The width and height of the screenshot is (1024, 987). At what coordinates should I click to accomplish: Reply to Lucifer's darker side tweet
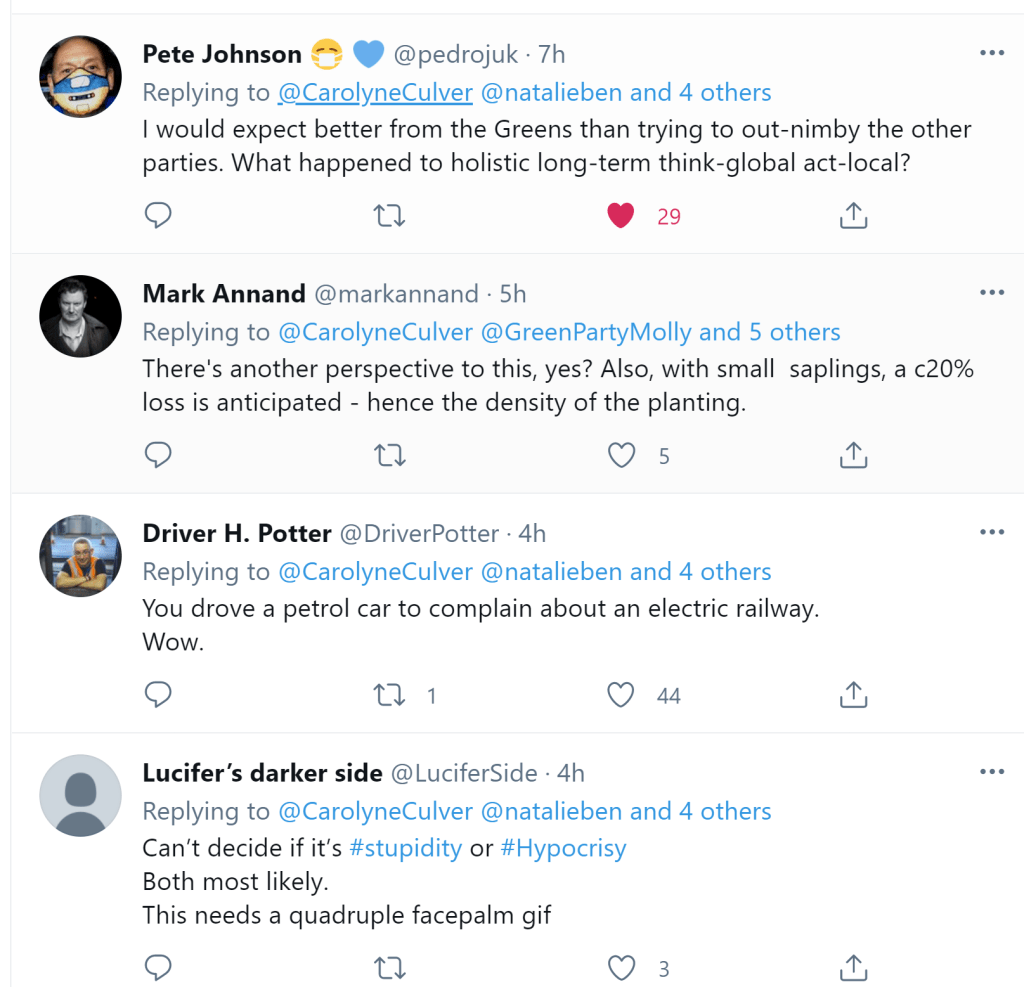tap(158, 968)
